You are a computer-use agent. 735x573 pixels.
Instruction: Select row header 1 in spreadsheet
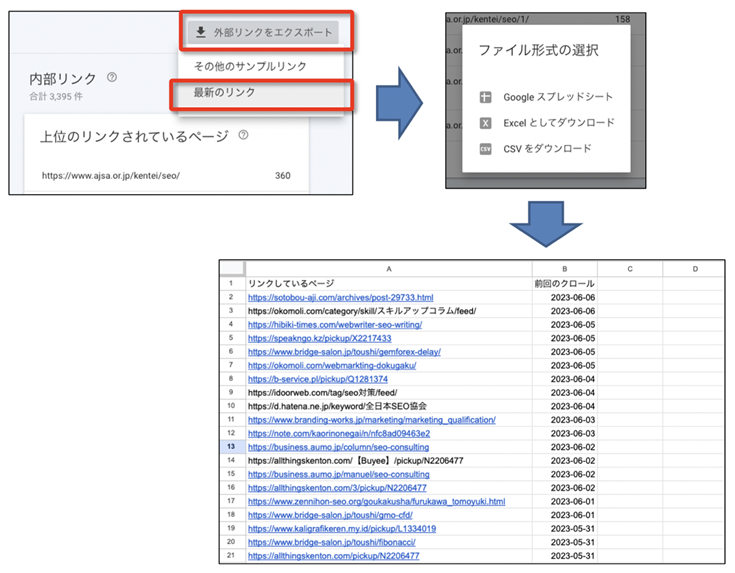(x=232, y=283)
